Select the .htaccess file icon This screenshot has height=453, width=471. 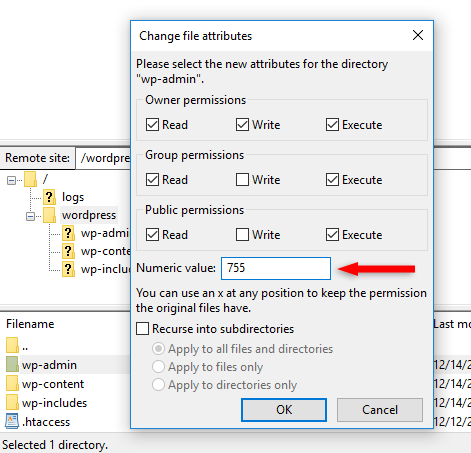12,421
